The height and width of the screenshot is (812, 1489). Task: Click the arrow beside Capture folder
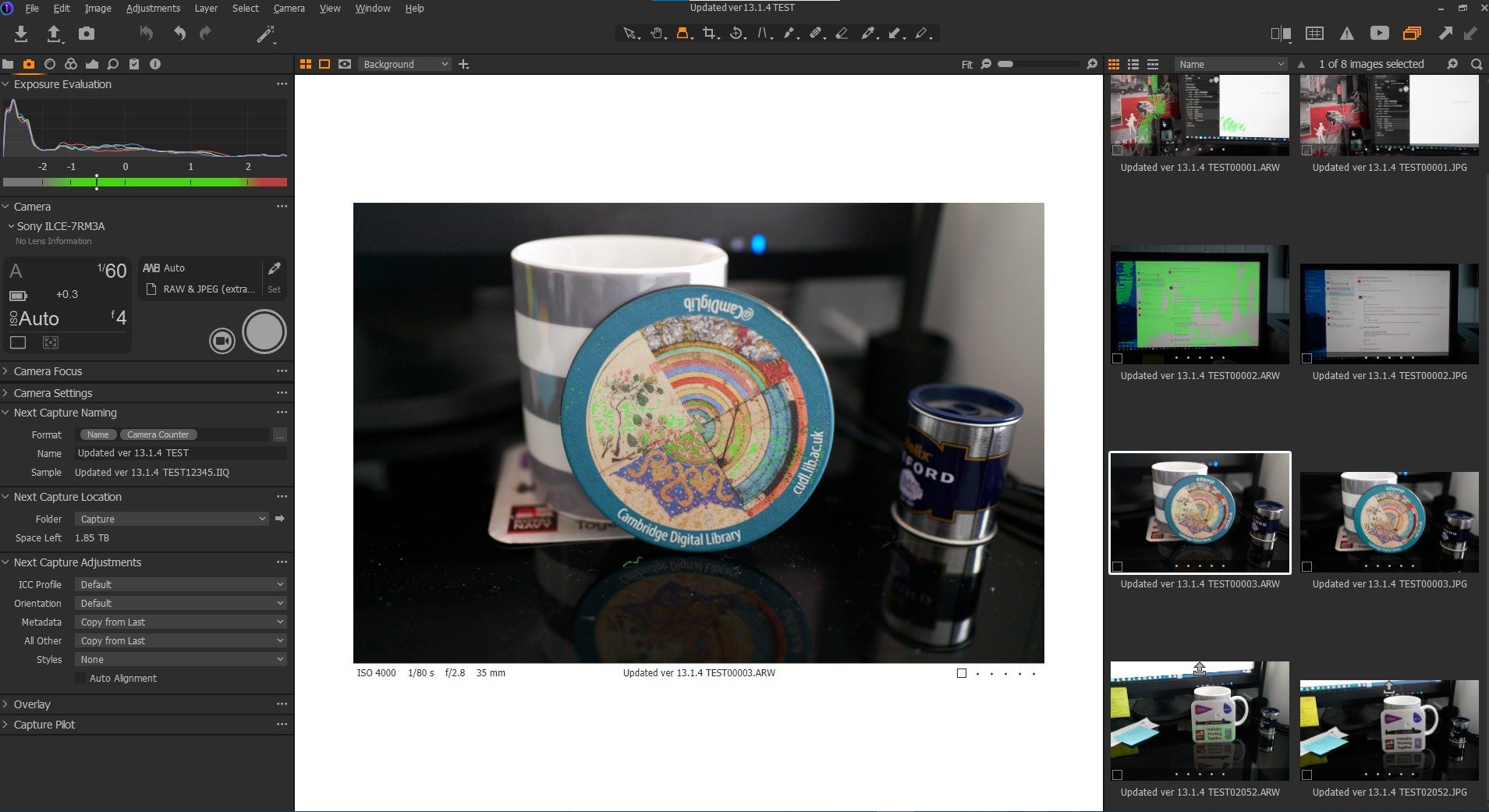pyautogui.click(x=280, y=519)
